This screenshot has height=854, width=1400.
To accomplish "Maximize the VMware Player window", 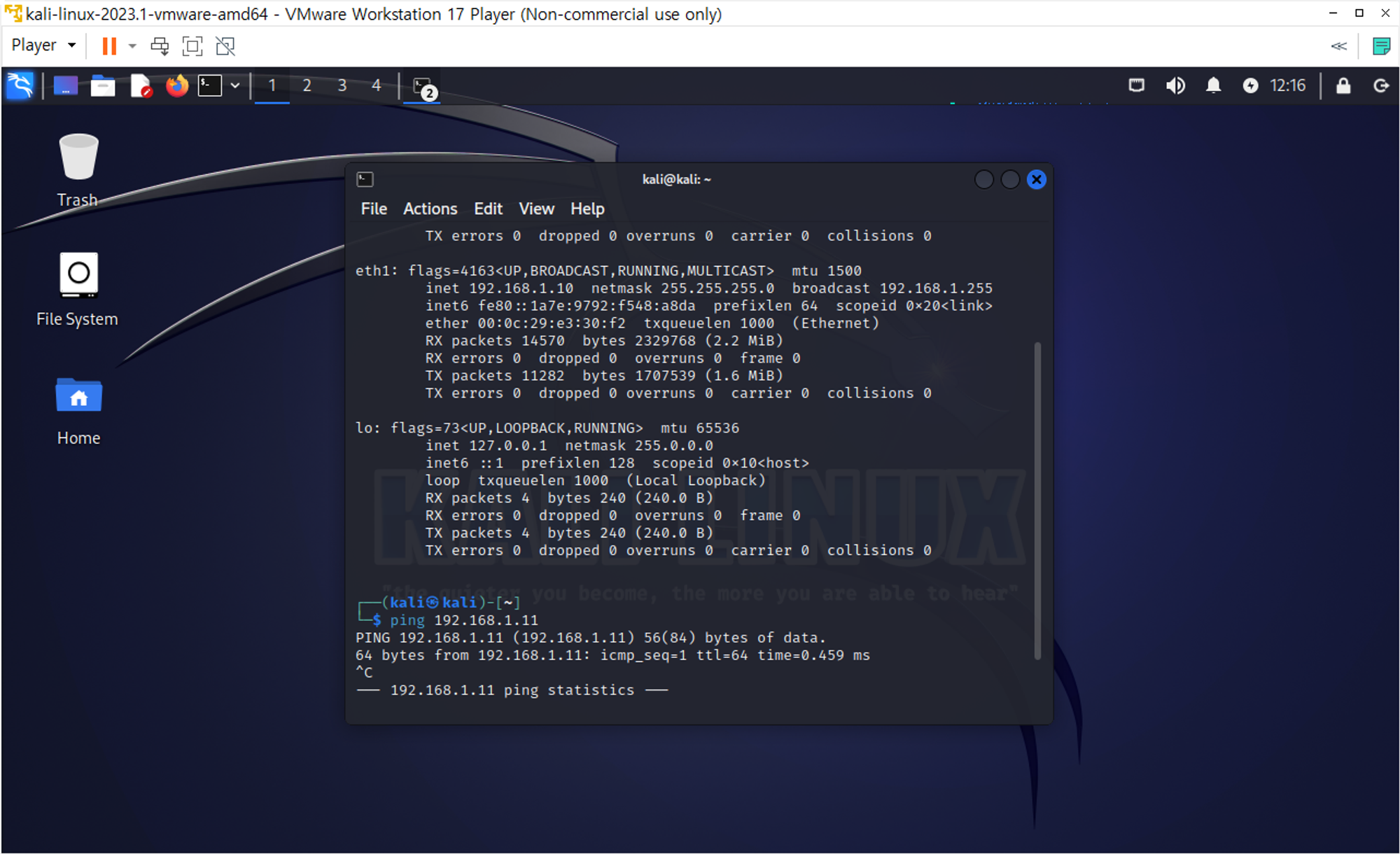I will point(1359,13).
